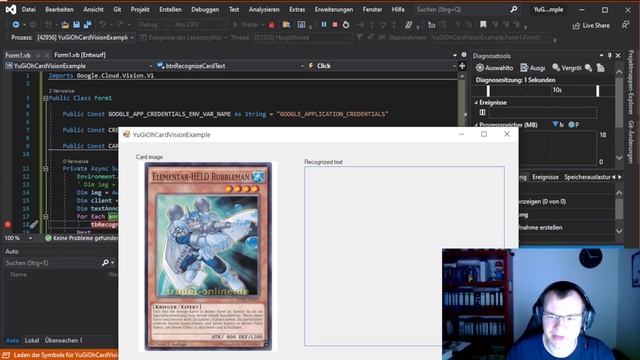Click inside the Recognized text box
The image size is (640, 360).
pos(404,256)
